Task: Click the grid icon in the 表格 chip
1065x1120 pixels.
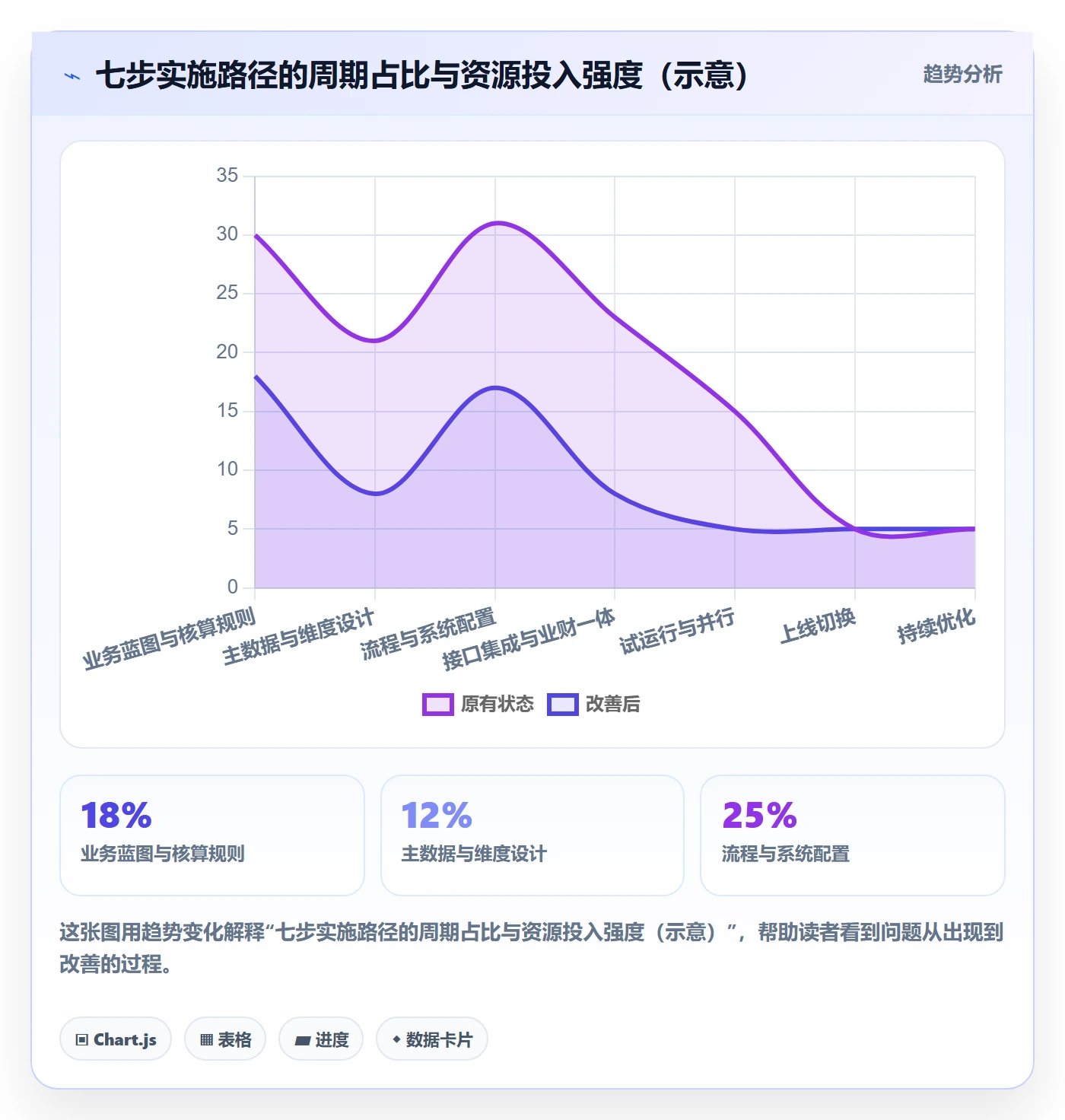Action: coord(206,1040)
